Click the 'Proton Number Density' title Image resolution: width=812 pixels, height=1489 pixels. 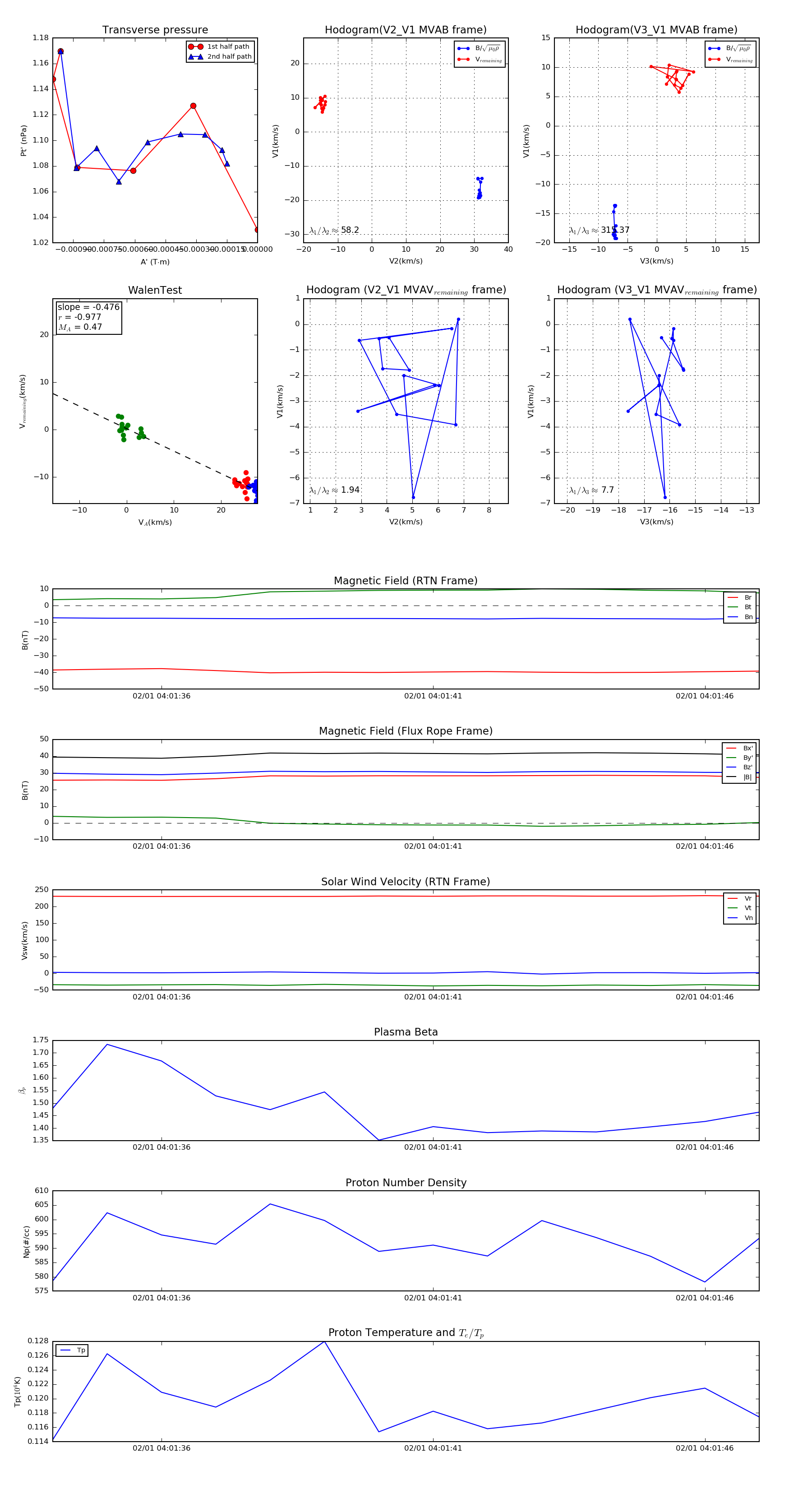tap(406, 1183)
